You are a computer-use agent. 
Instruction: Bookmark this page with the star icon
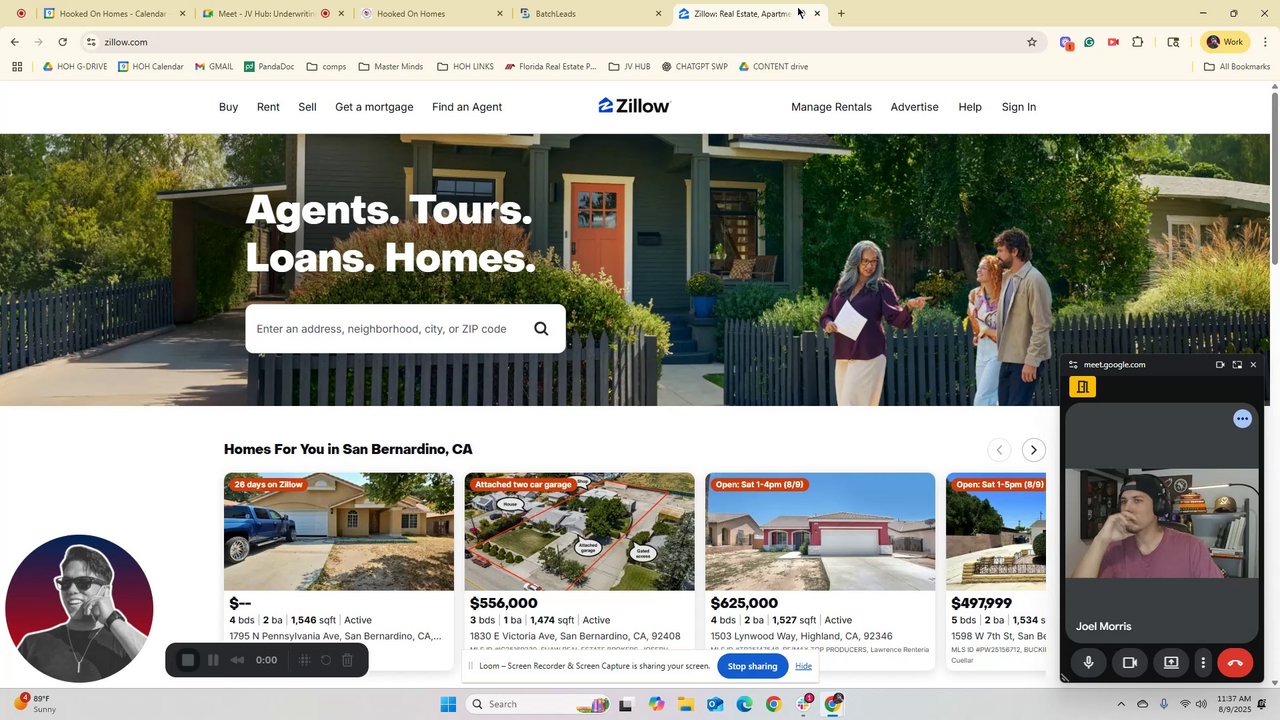(1032, 42)
